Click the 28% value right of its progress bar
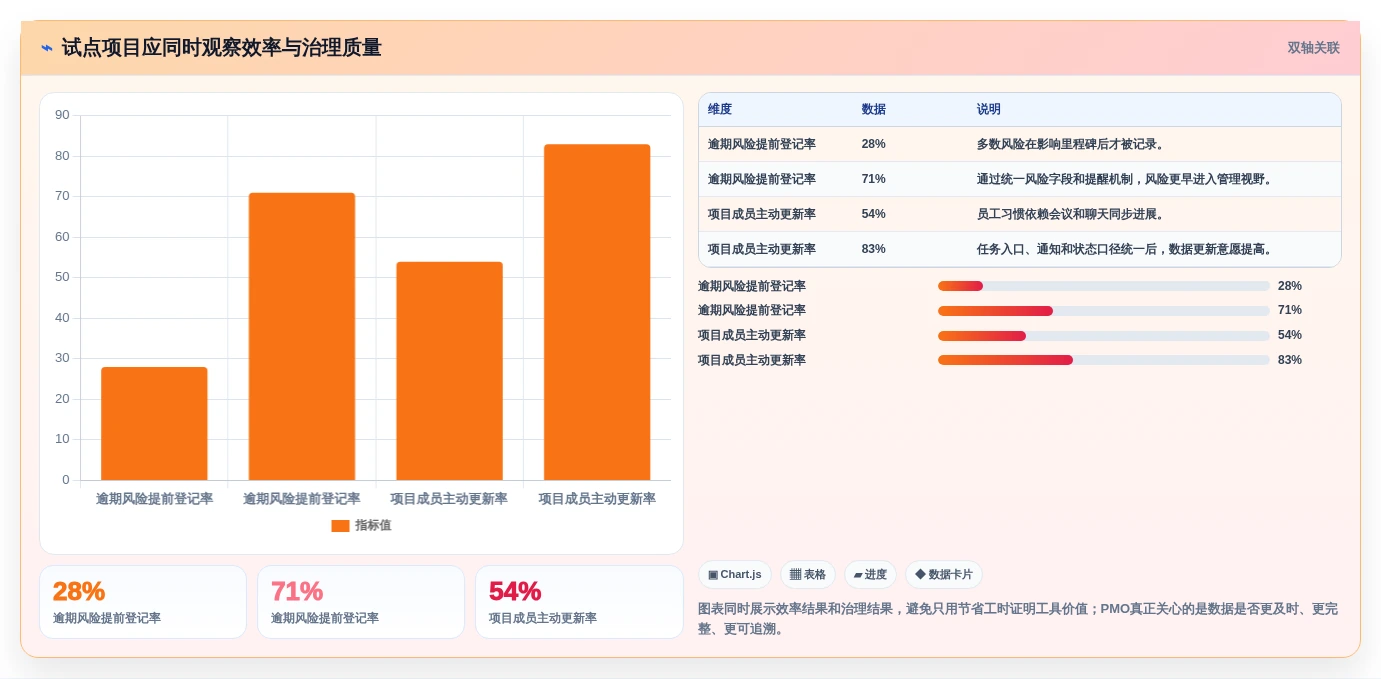1381x679 pixels. [1290, 286]
